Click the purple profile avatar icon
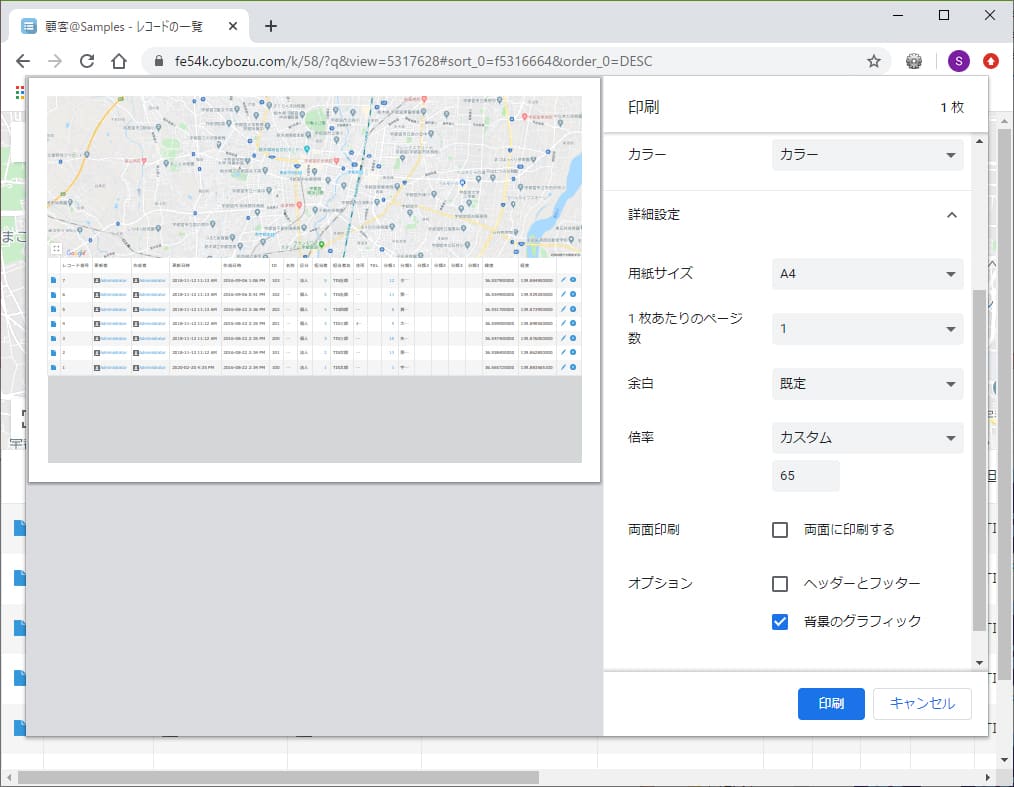 (958, 61)
